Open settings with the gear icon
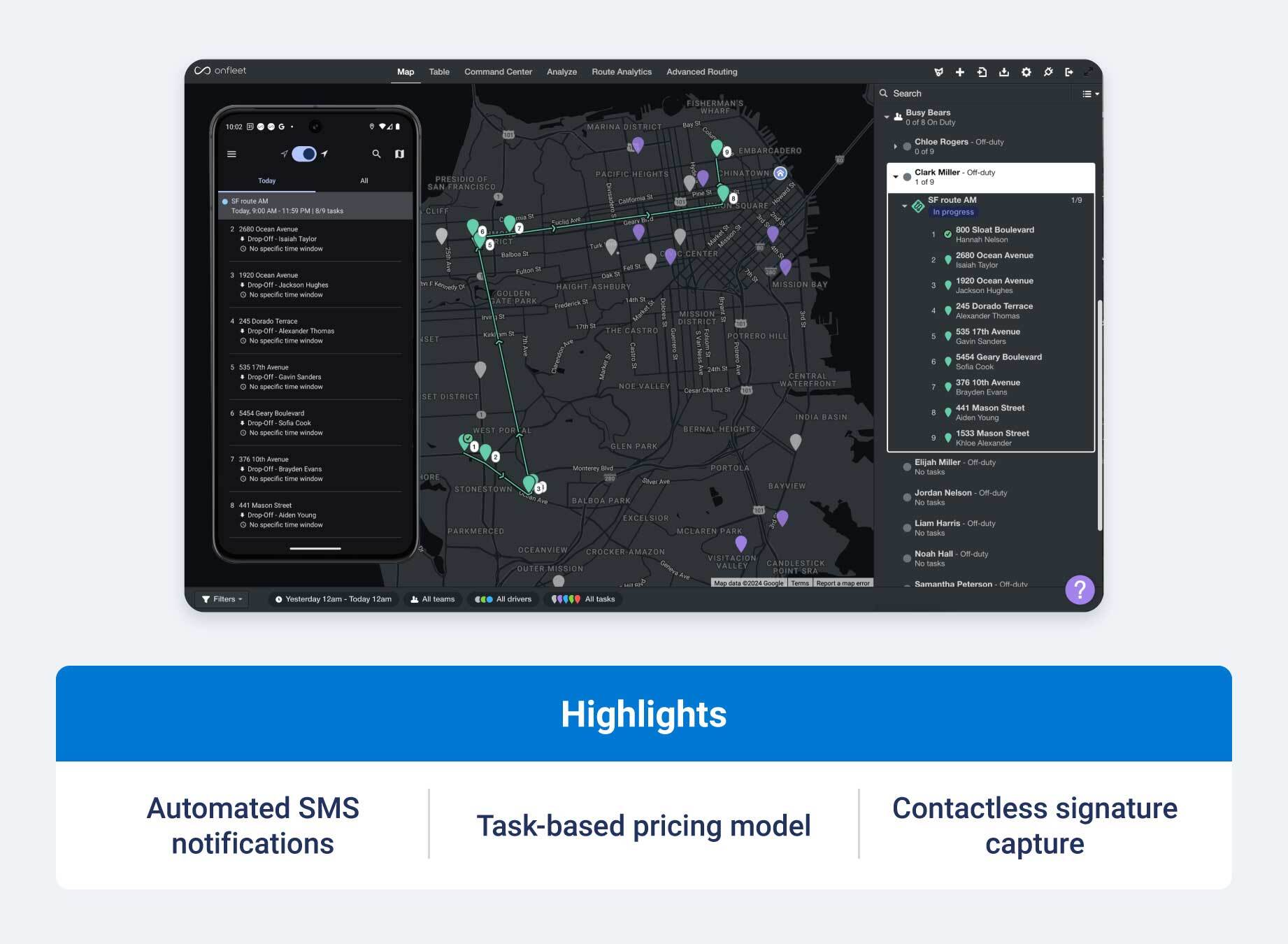 [1026, 72]
